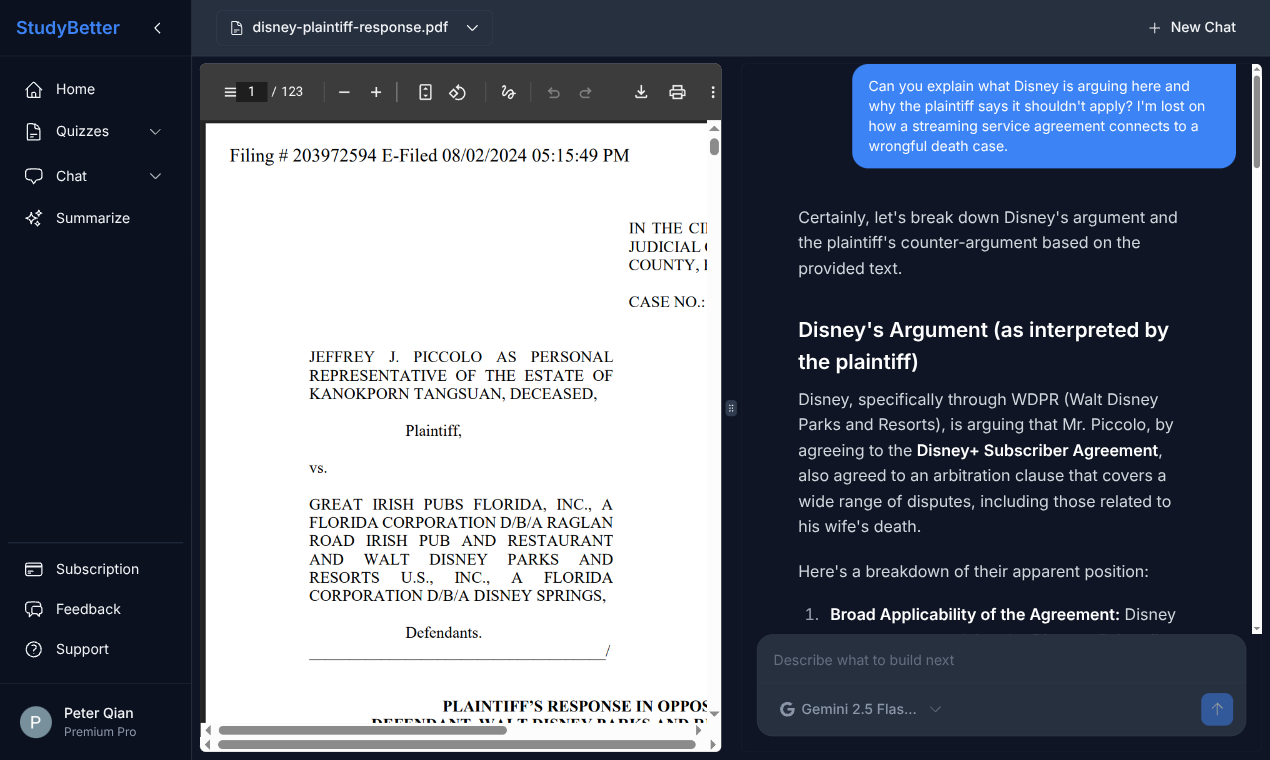Open the Subscription page
The width and height of the screenshot is (1270, 760).
tap(97, 569)
